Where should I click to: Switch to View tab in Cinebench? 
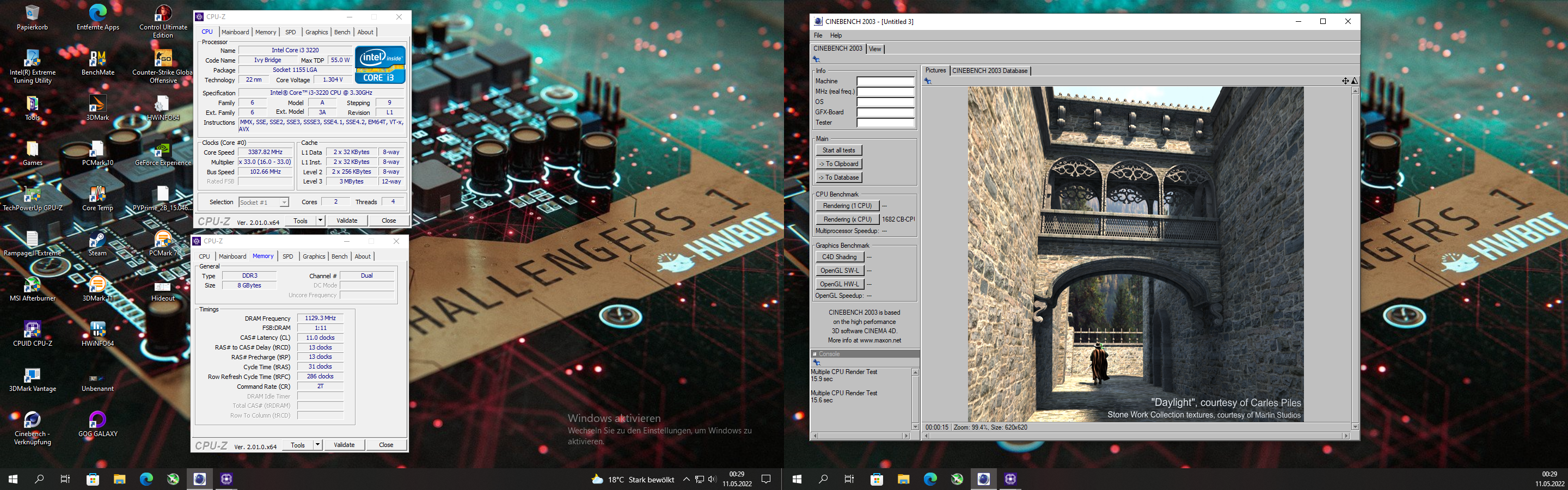(x=875, y=48)
